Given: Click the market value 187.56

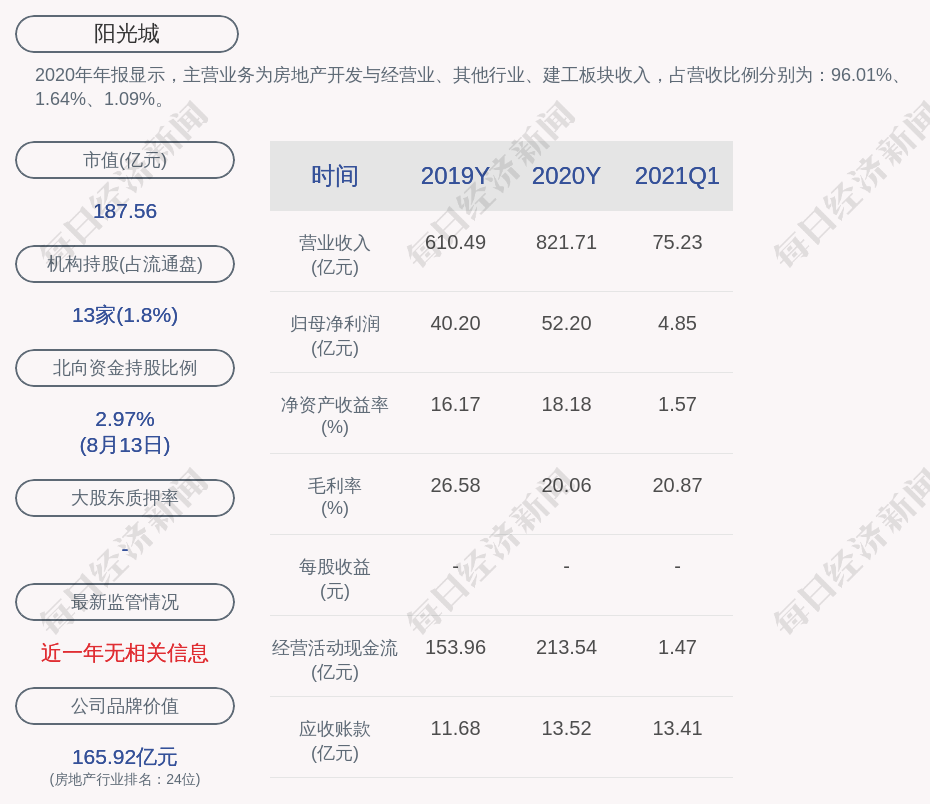Looking at the screenshot, I should pos(125,211).
